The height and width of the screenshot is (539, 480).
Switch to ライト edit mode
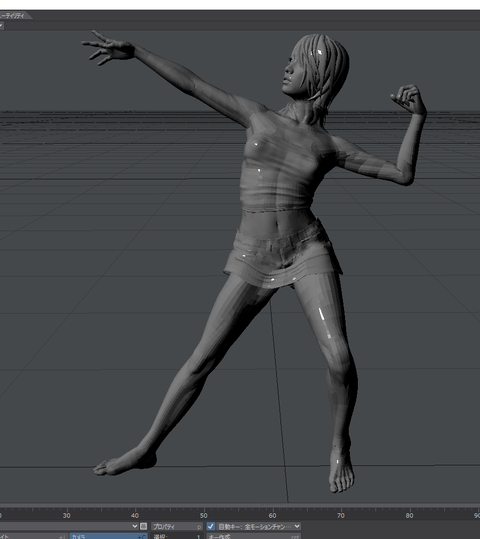coord(33,536)
